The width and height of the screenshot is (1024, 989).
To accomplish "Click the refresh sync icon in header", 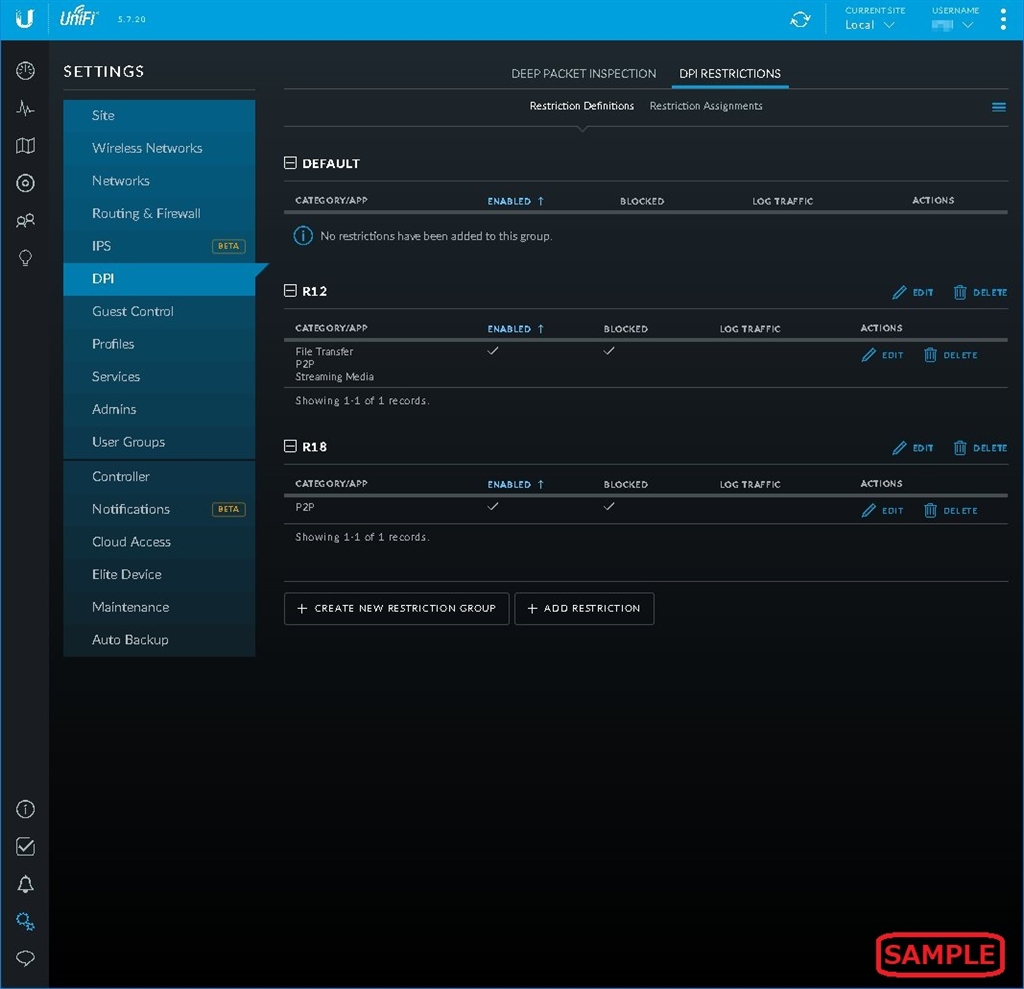I will pyautogui.click(x=800, y=20).
